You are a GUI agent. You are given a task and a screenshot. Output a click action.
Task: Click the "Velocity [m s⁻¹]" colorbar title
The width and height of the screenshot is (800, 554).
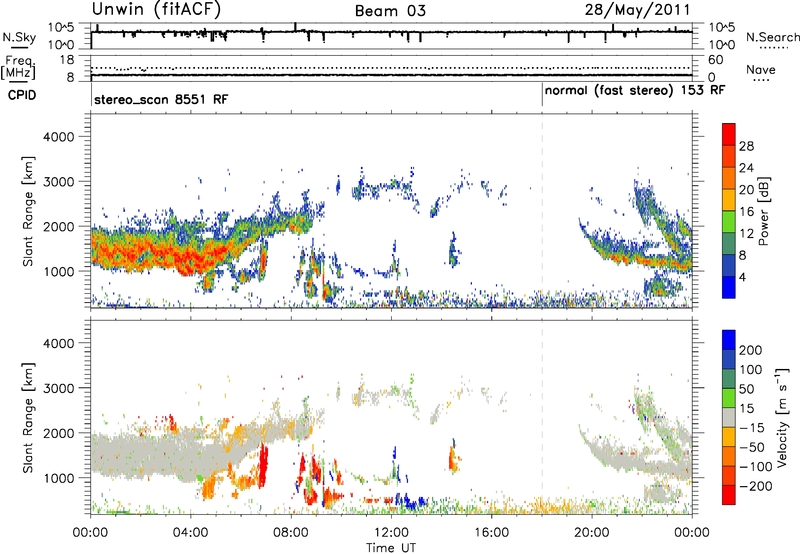(782, 417)
